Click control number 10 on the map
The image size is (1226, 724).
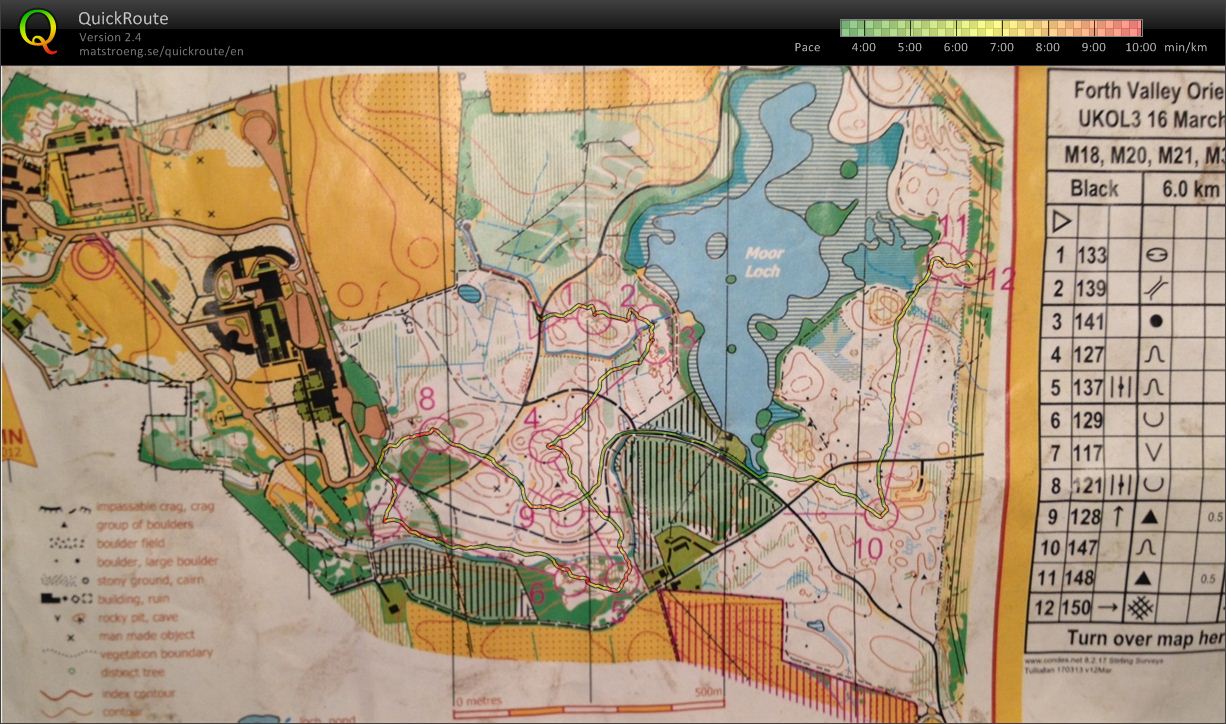pyautogui.click(x=869, y=548)
